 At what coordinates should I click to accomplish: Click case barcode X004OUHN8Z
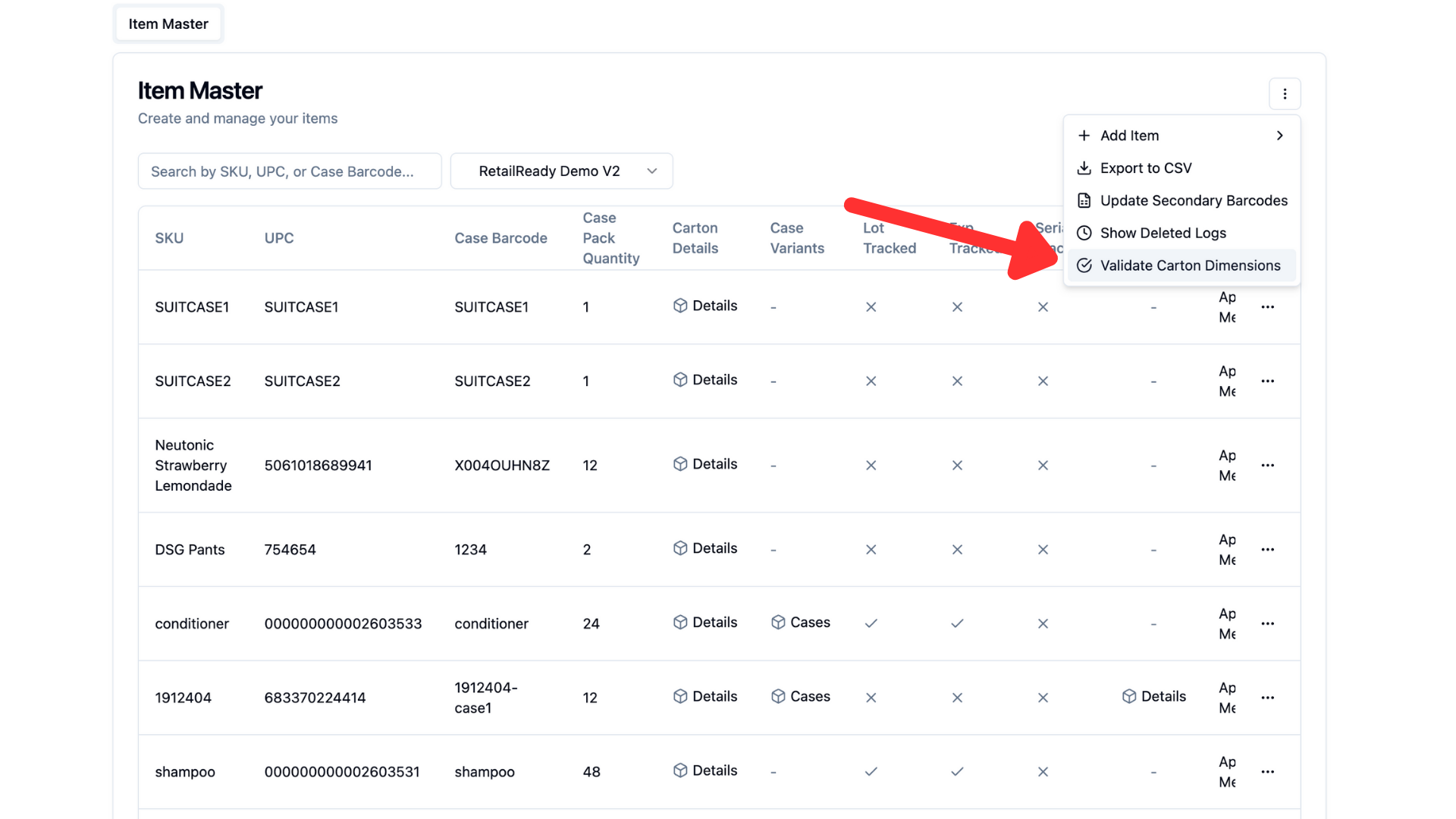[502, 466]
